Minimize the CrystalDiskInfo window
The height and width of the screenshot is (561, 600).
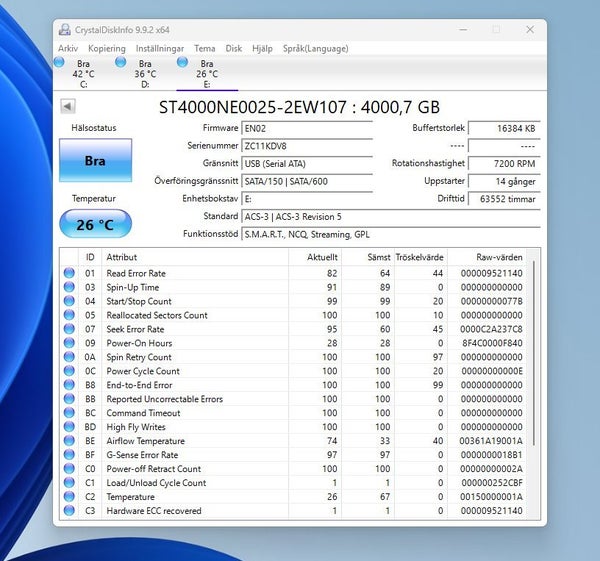pos(463,29)
